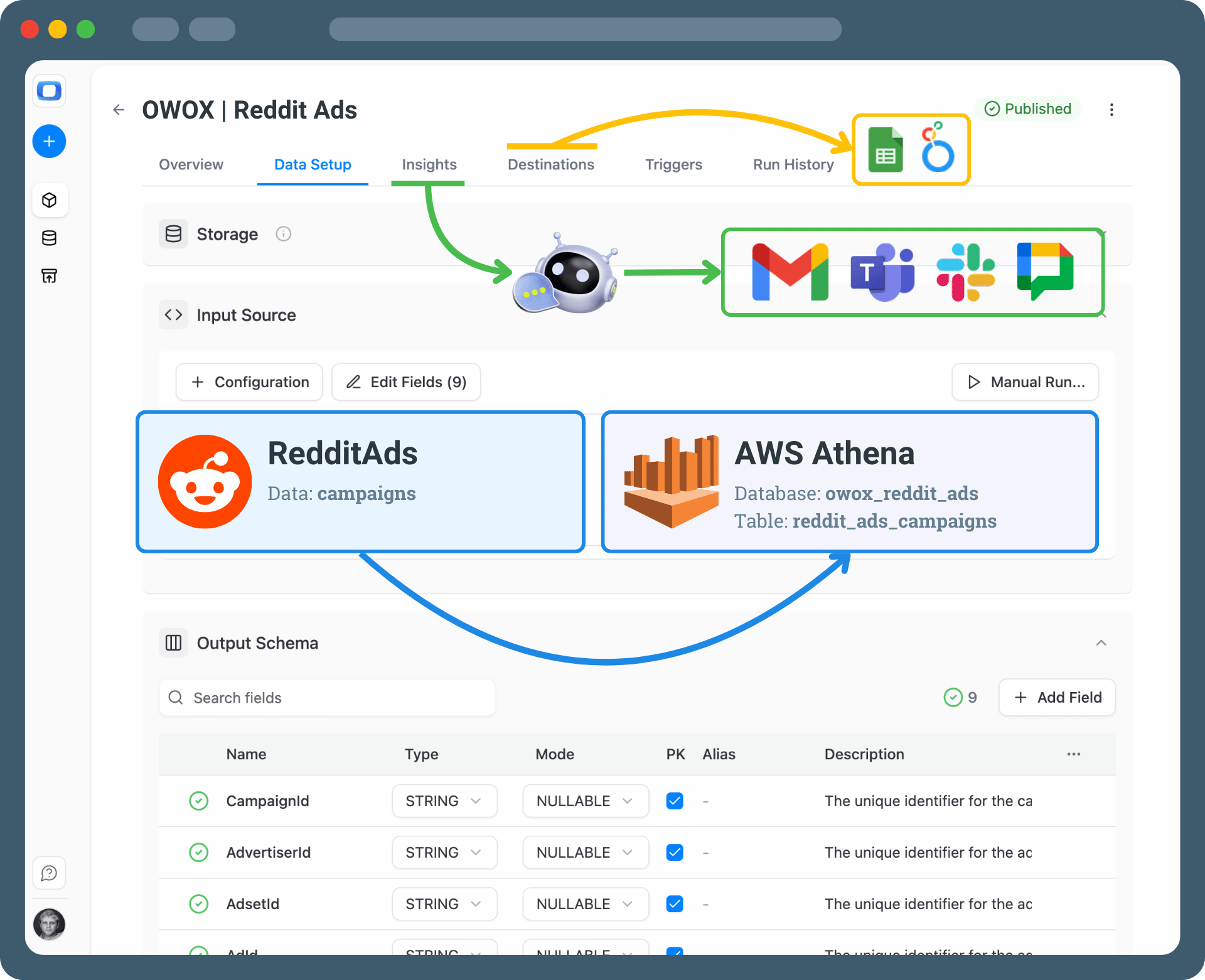Open the Google Sheets icon

coord(885,149)
